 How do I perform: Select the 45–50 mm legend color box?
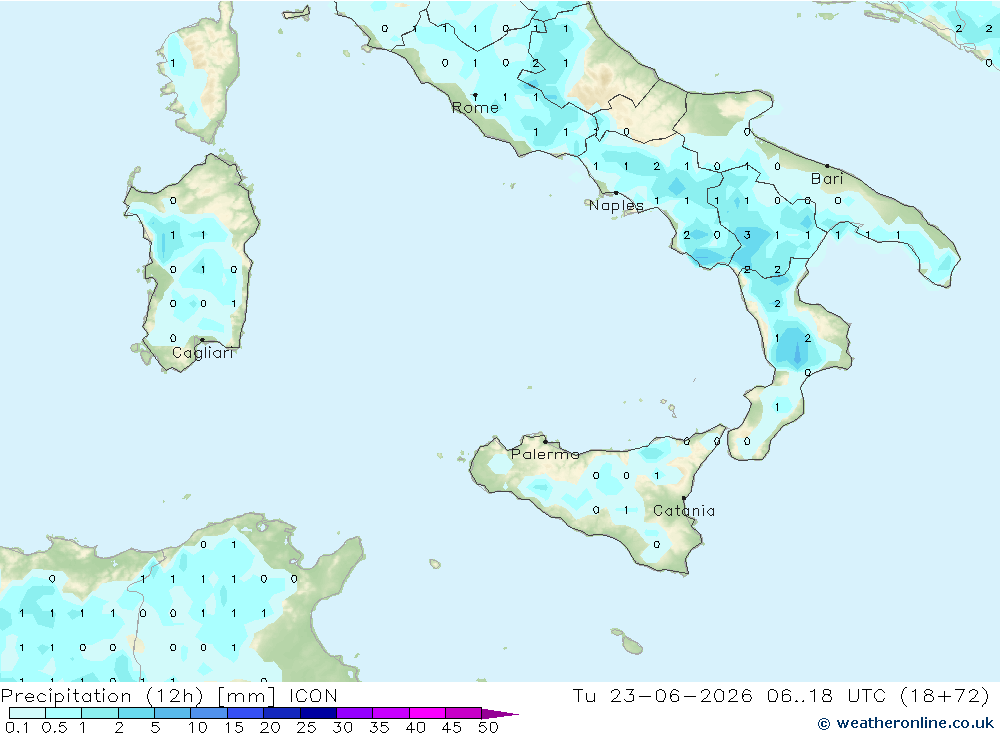click(463, 713)
